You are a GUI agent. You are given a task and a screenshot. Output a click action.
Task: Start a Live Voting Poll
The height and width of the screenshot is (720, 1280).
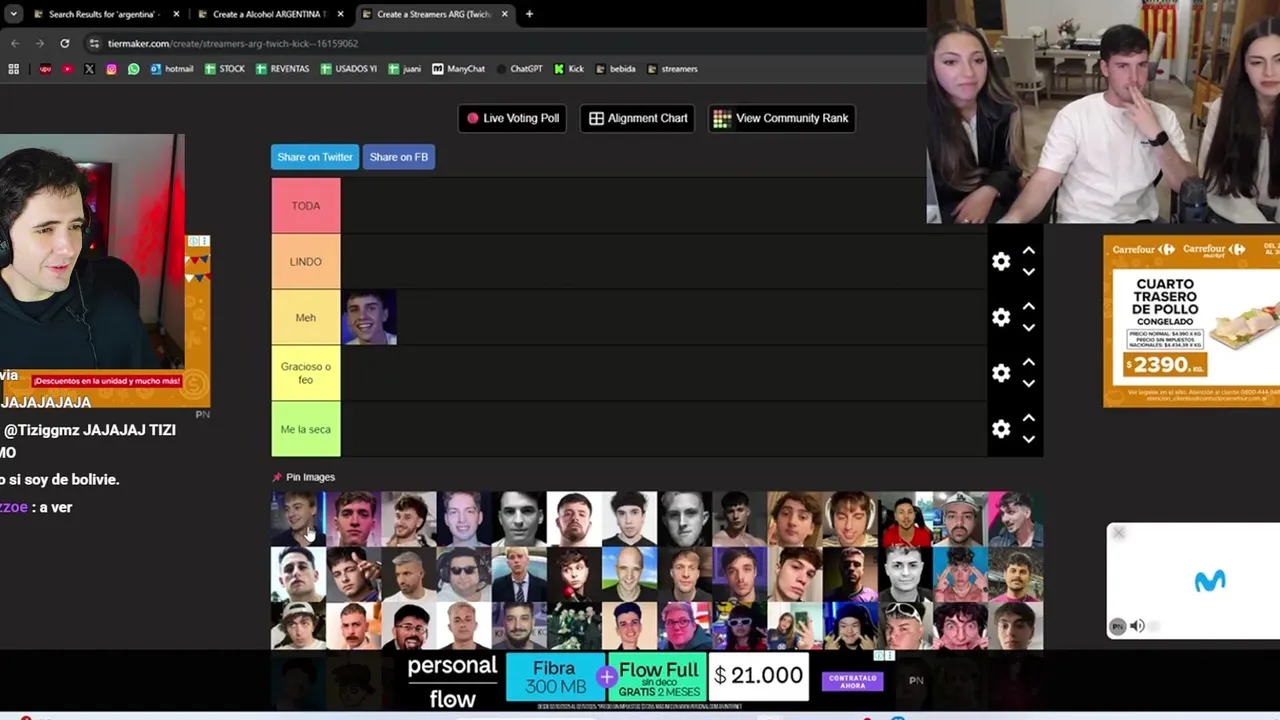(x=512, y=118)
